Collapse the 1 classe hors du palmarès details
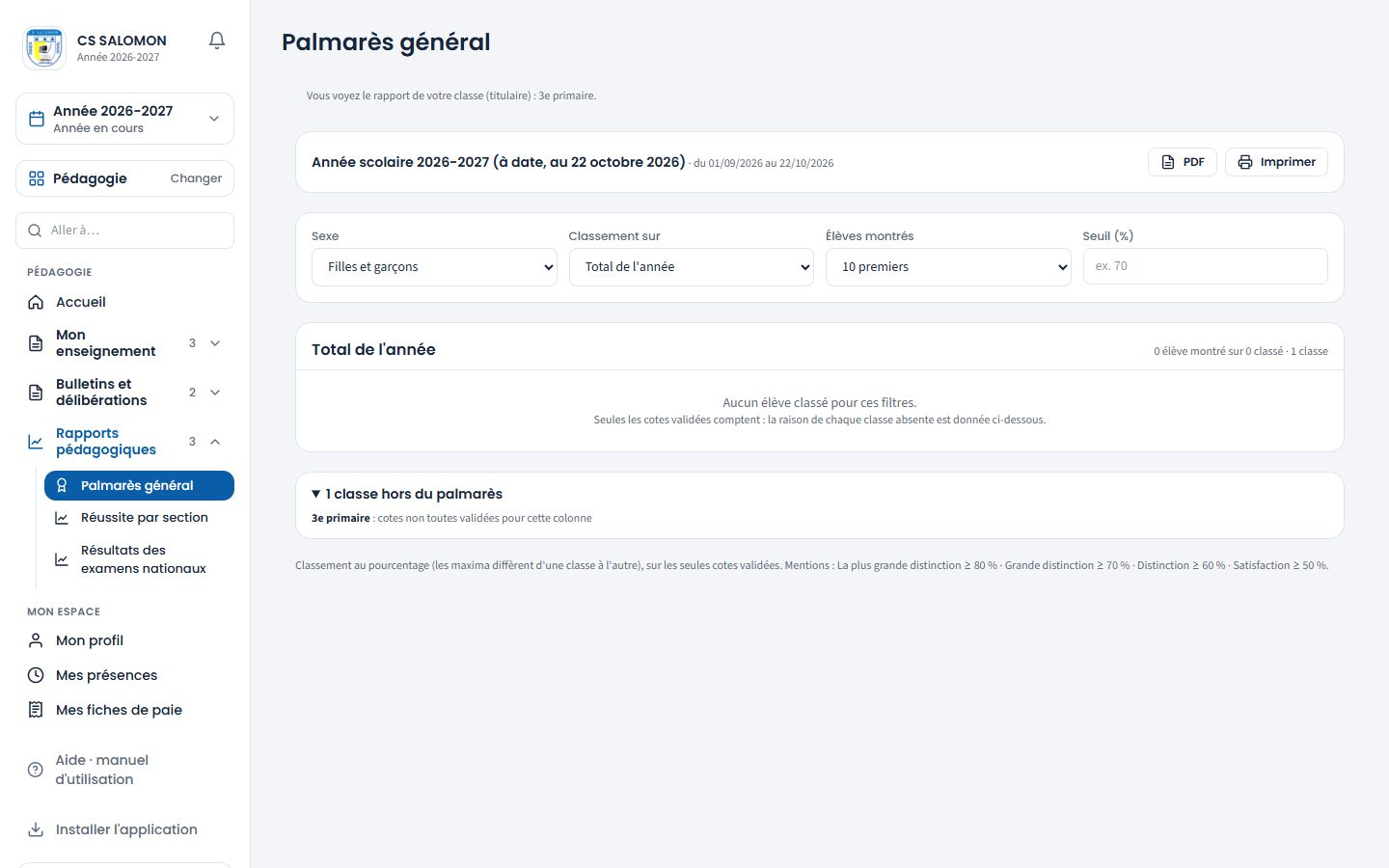This screenshot has width=1389, height=868. click(x=407, y=494)
